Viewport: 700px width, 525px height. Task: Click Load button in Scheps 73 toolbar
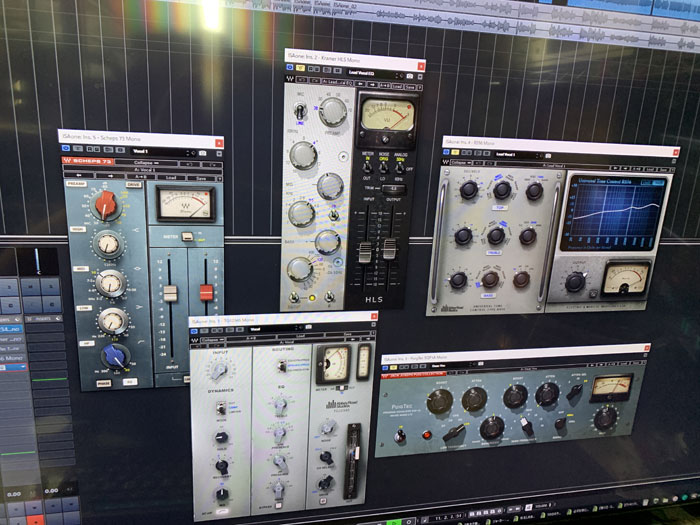171,177
